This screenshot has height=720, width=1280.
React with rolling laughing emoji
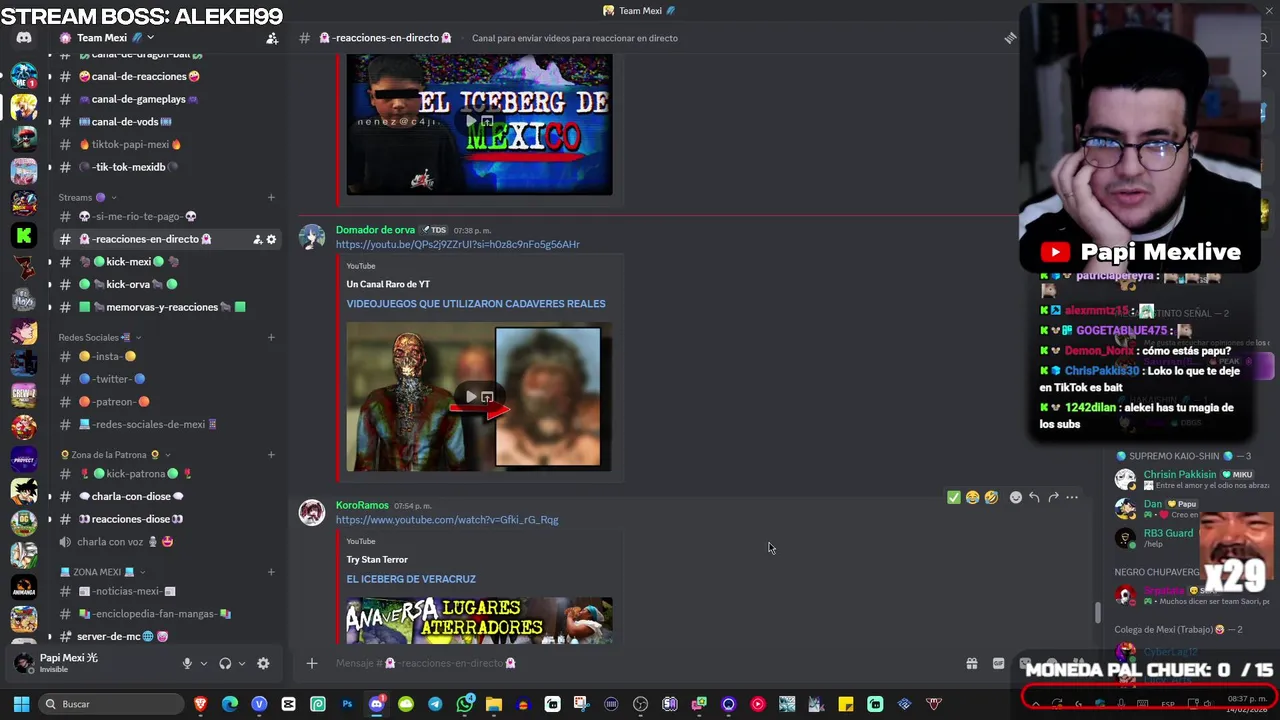click(x=991, y=497)
